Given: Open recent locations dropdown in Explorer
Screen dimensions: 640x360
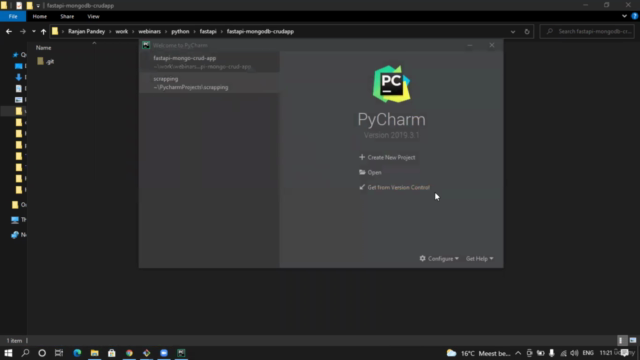Looking at the screenshot, I should pyautogui.click(x=33, y=31).
